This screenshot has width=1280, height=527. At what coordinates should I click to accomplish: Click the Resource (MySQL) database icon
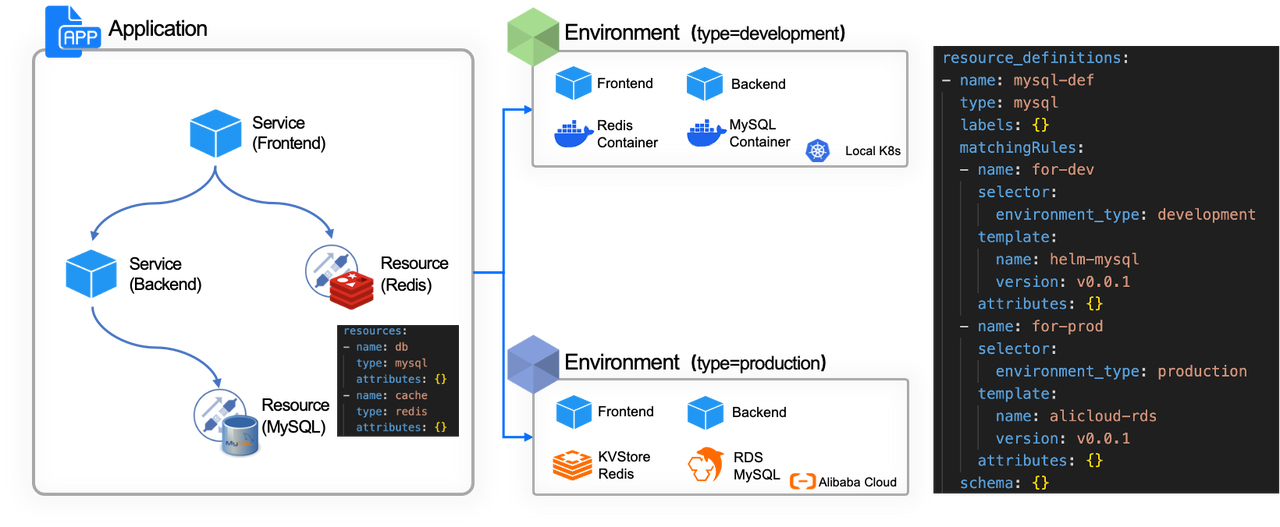pyautogui.click(x=225, y=425)
